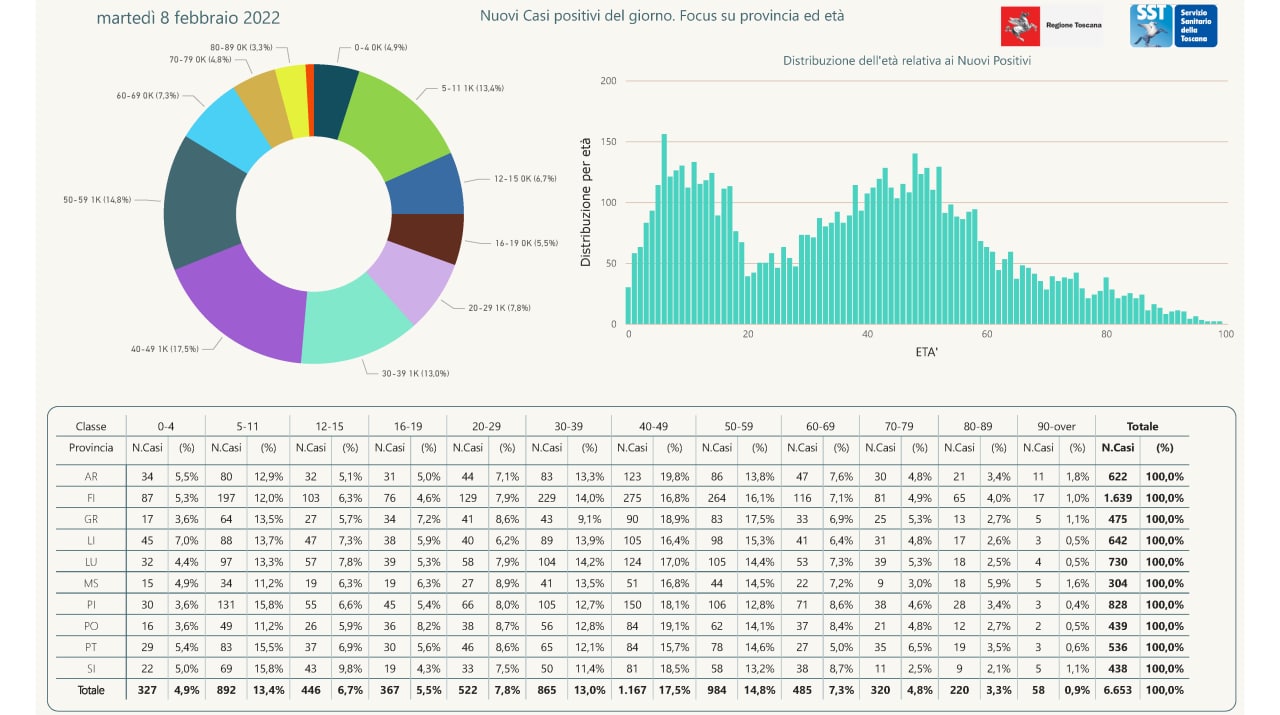Click the 'ETA'' x-axis label

click(926, 353)
